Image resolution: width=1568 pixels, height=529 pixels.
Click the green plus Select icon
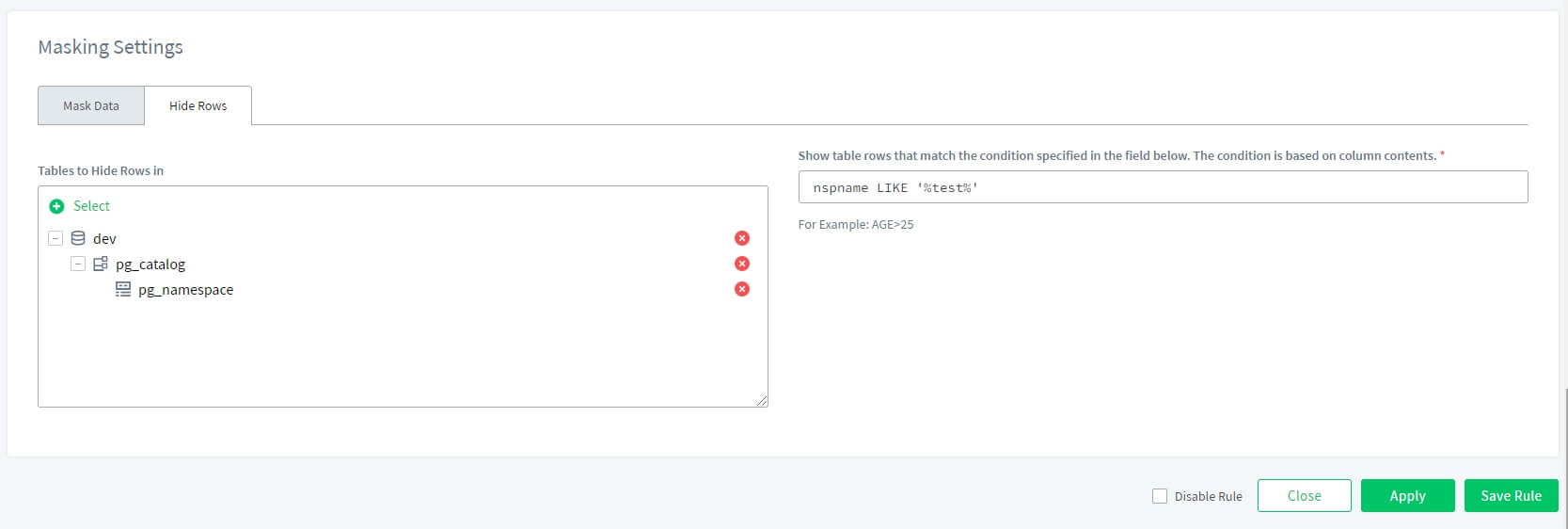(56, 206)
